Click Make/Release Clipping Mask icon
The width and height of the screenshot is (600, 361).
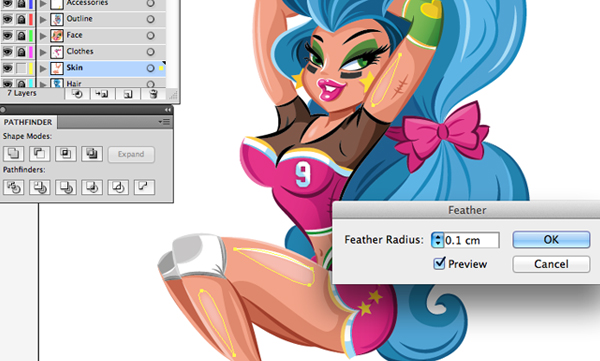pyautogui.click(x=77, y=94)
